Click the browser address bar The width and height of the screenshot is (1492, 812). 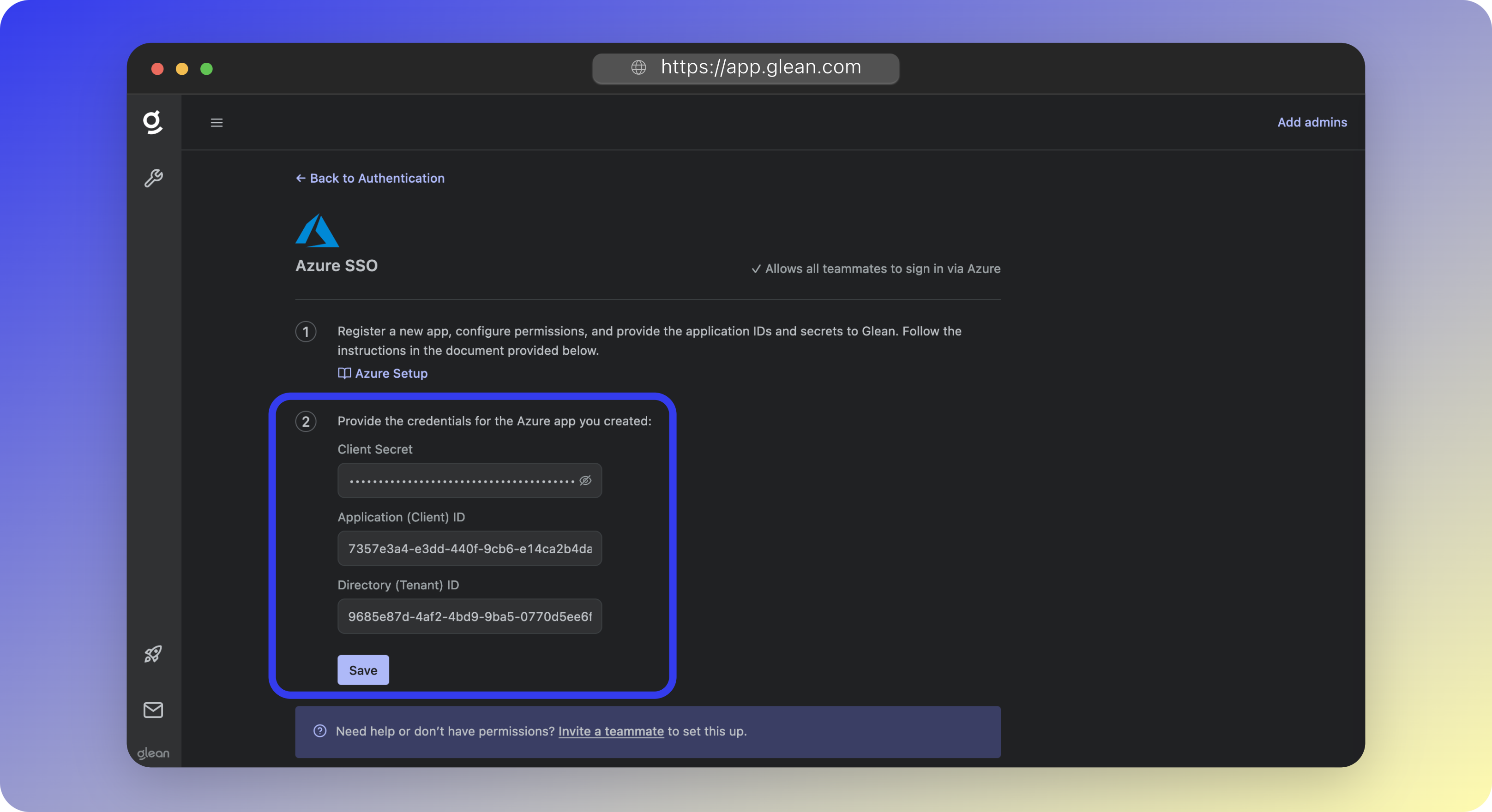(746, 67)
